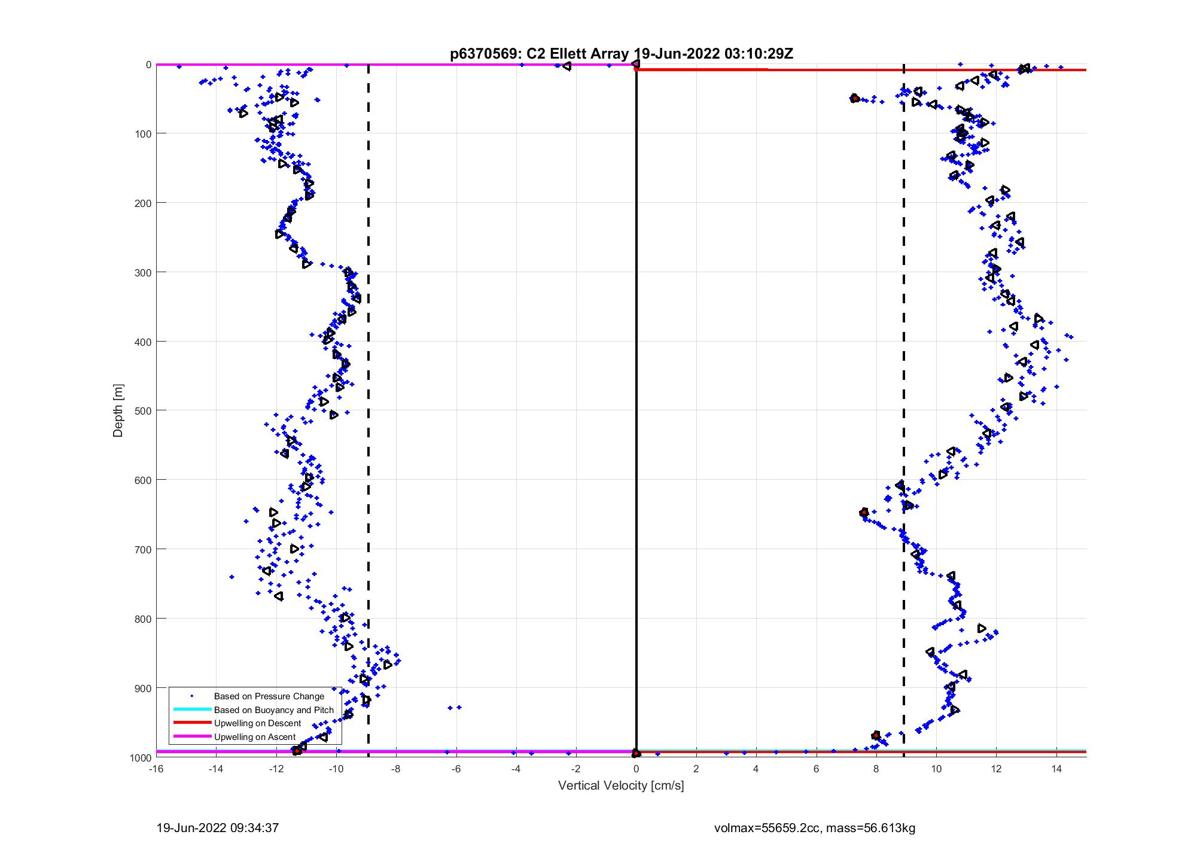
Task: Click depth-axis tick label '600'
Action: [x=142, y=480]
